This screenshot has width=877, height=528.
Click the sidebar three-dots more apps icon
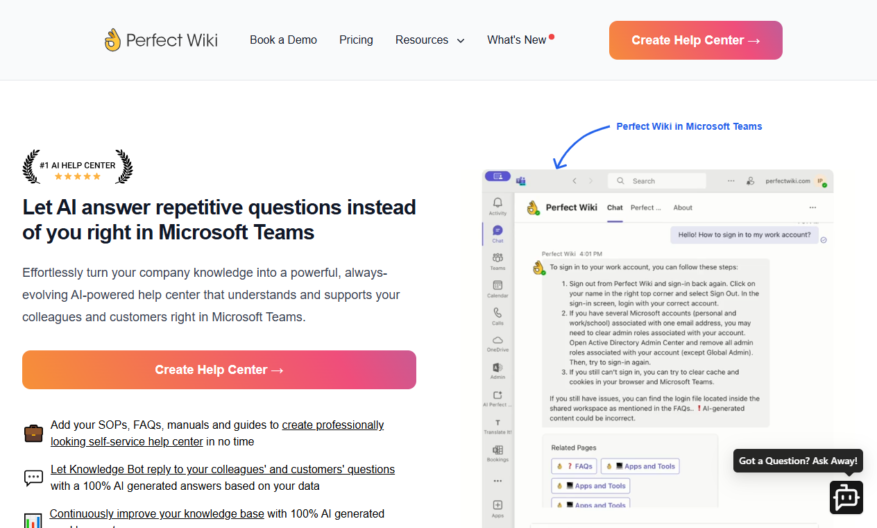point(497,480)
